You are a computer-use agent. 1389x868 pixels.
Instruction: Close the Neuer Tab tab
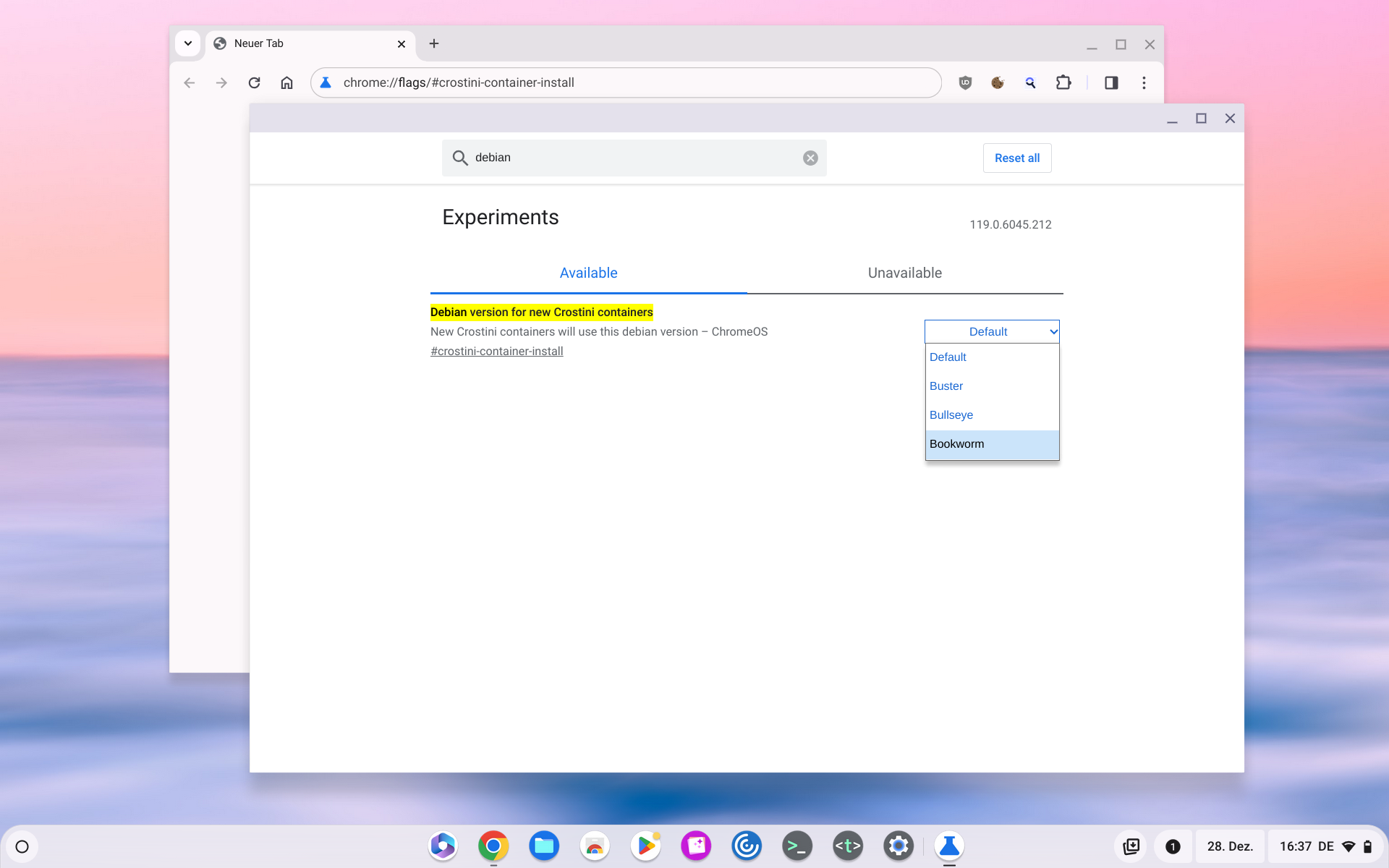tap(402, 44)
